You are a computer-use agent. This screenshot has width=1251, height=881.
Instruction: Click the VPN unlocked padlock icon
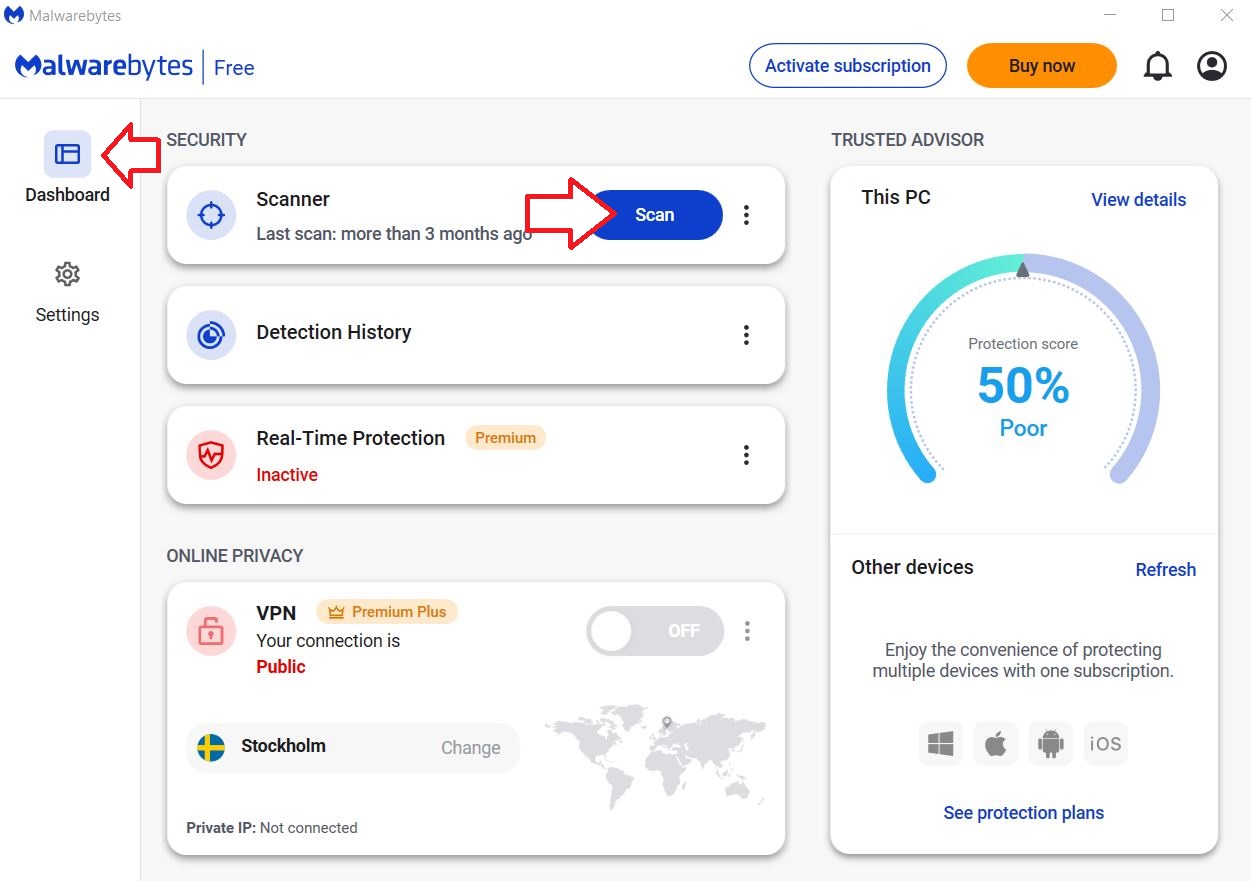tap(211, 631)
